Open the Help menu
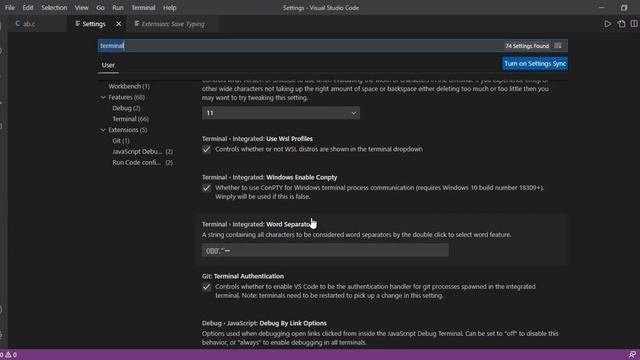Image resolution: width=640 pixels, height=360 pixels. 169,8
